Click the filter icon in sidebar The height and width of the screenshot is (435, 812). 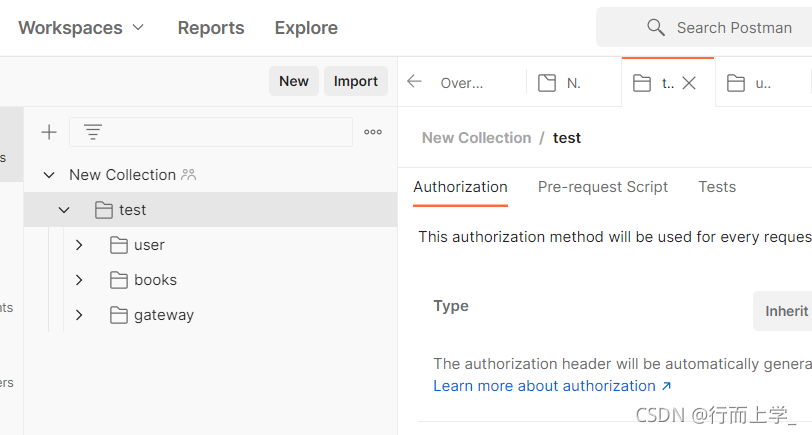(93, 132)
